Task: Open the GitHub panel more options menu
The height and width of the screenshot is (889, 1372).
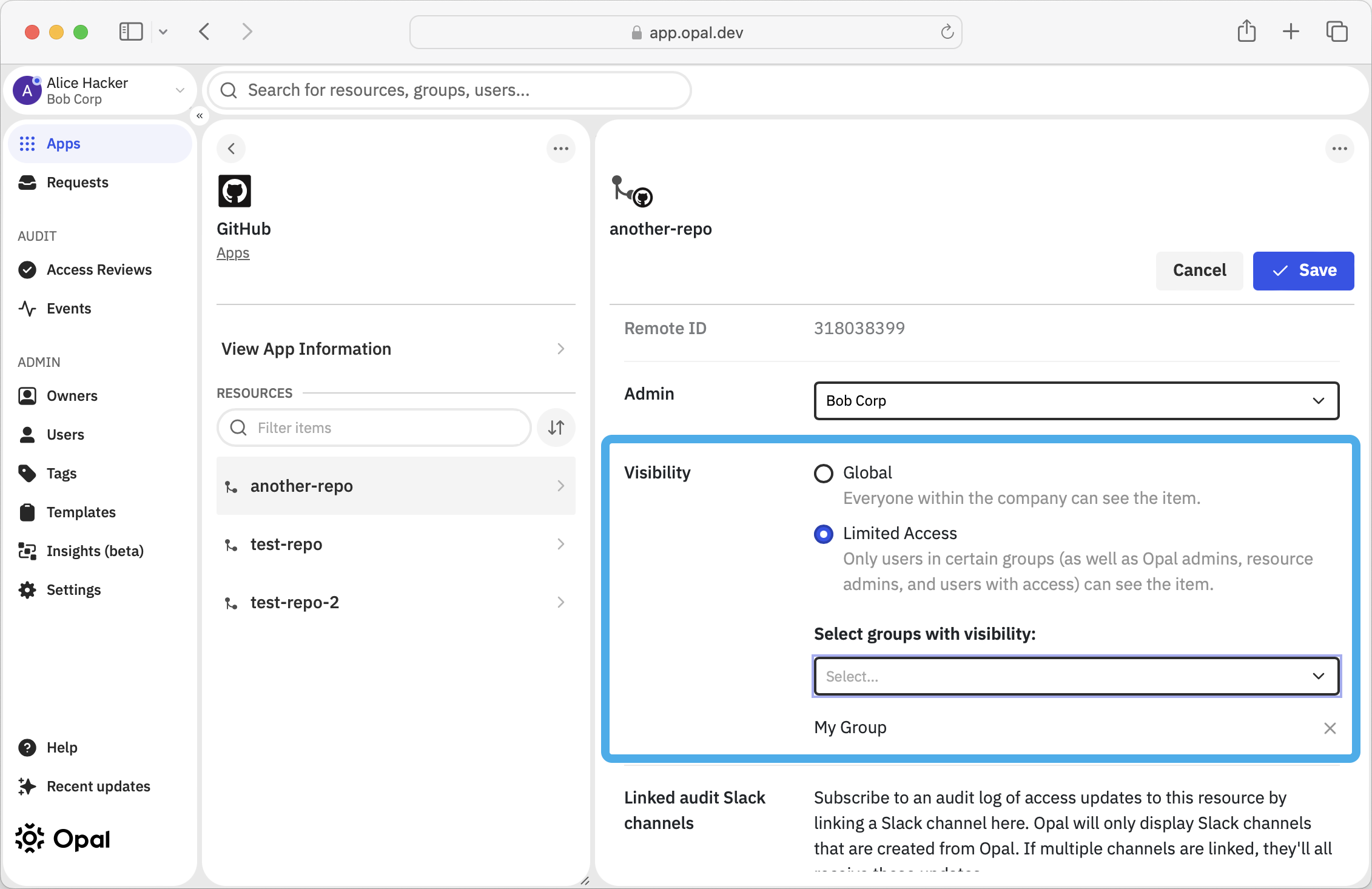Action: [x=561, y=149]
